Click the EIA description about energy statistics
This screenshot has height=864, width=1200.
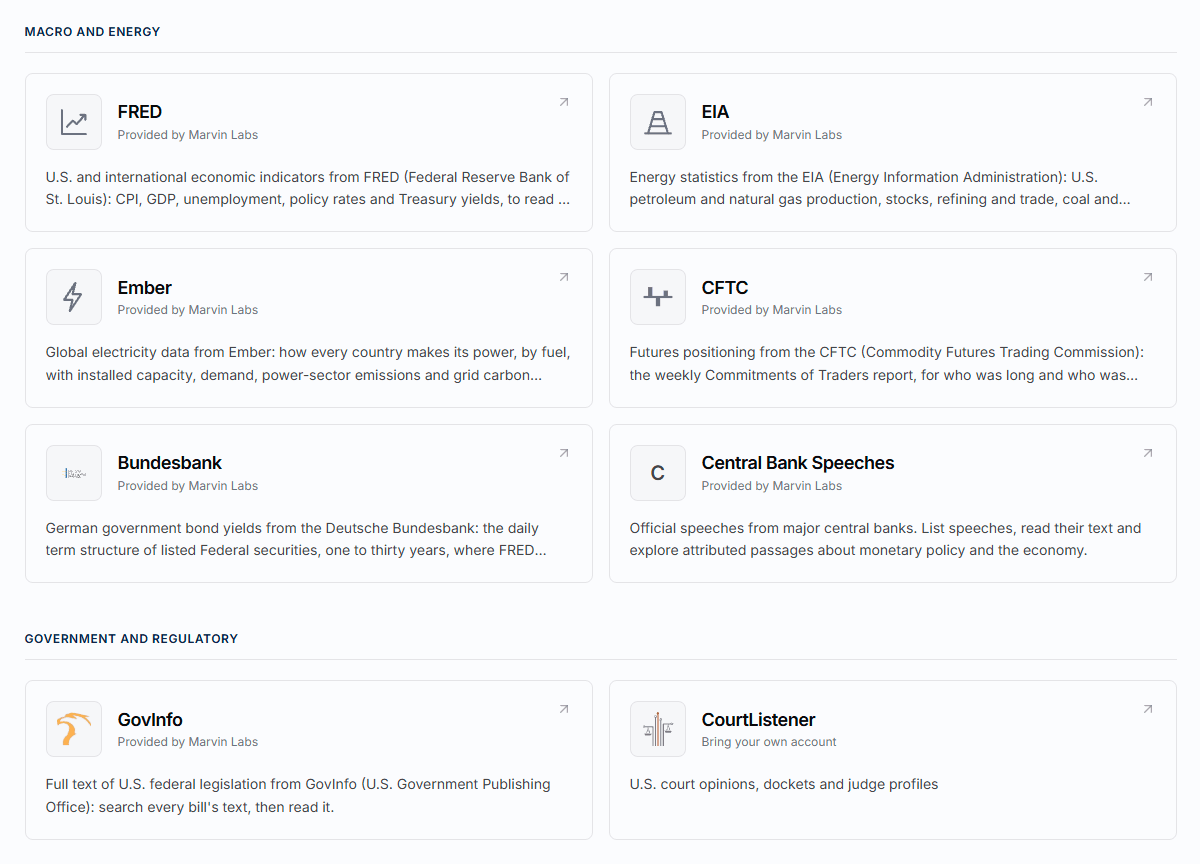click(880, 188)
